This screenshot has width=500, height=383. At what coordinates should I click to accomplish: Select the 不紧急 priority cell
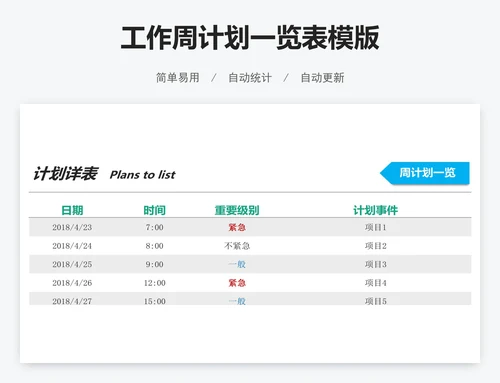pos(237,246)
